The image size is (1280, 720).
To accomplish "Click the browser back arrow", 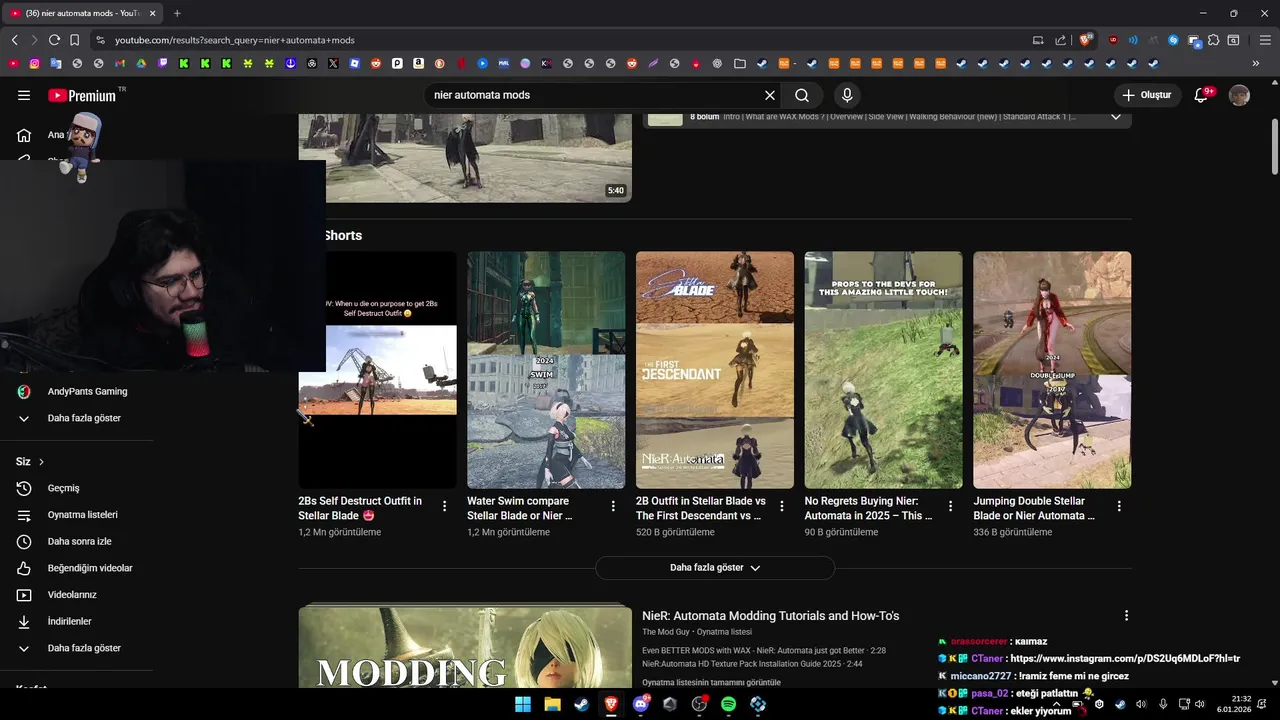I will [x=14, y=40].
